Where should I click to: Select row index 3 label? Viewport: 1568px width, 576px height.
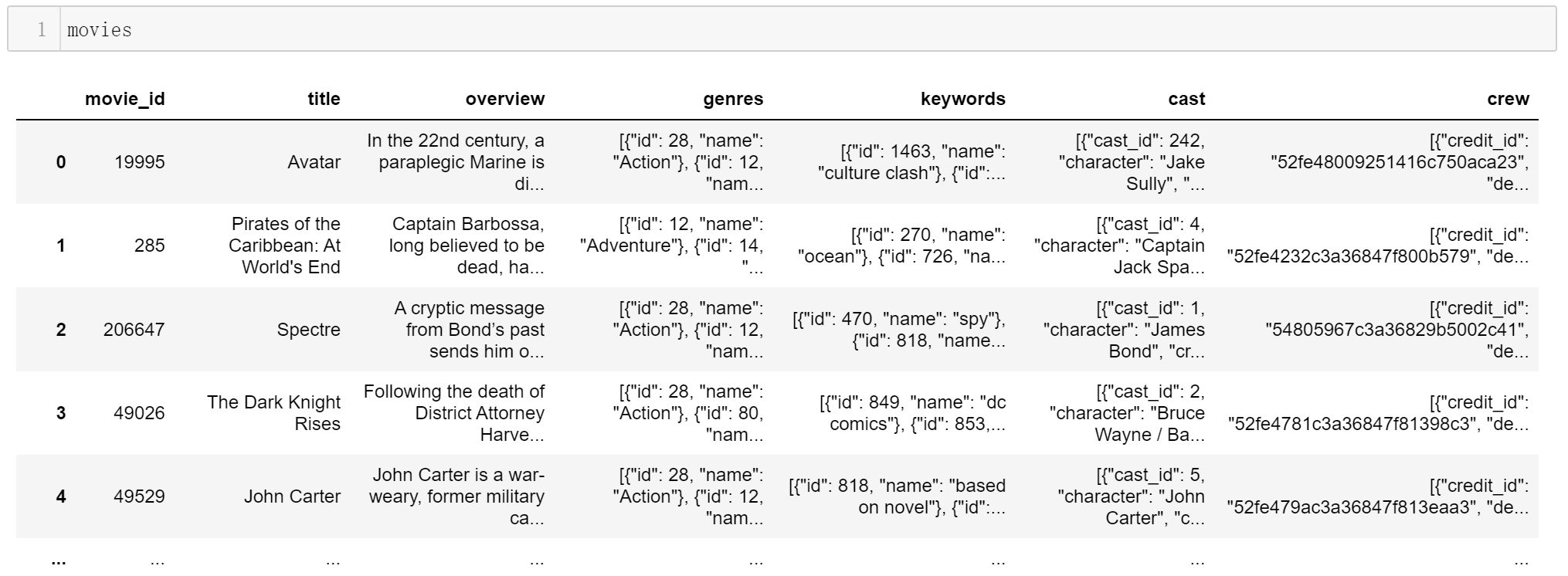pos(61,413)
